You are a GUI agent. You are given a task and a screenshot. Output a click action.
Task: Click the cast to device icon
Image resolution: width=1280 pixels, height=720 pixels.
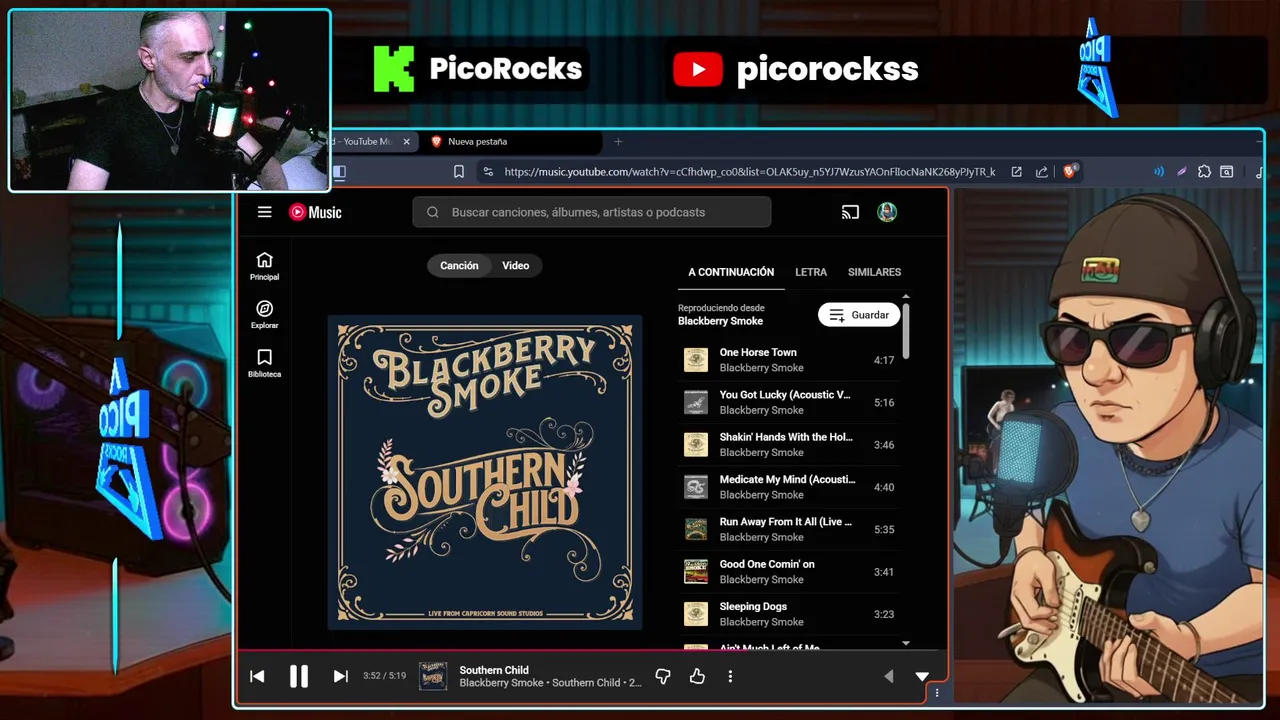pyautogui.click(x=850, y=212)
